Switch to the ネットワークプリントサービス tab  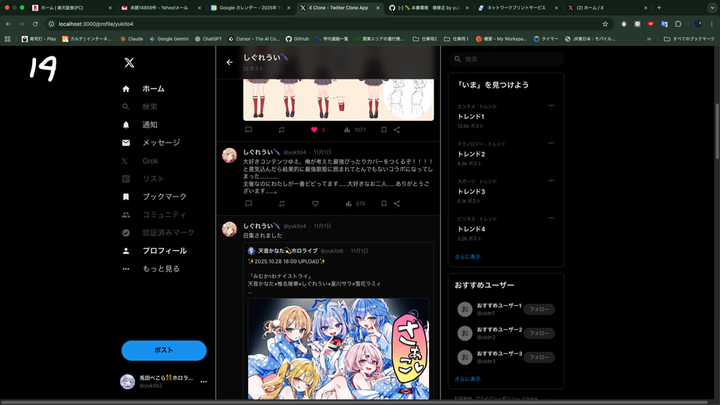click(518, 8)
